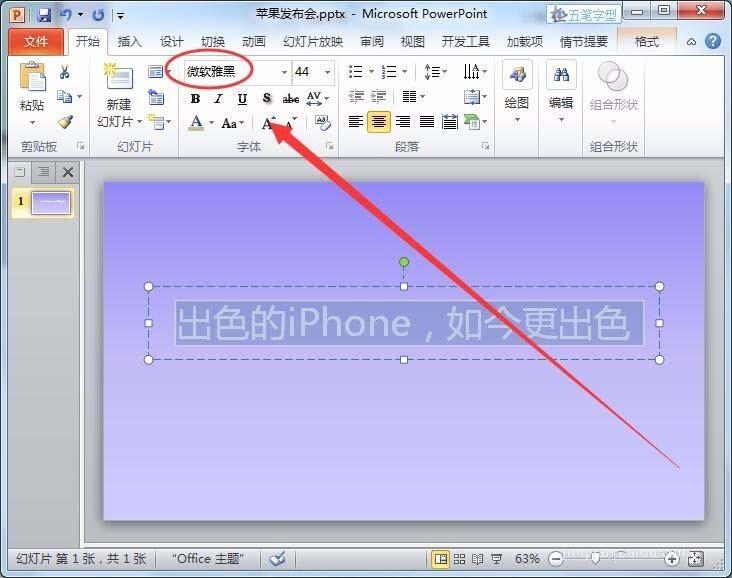This screenshot has width=732, height=578.
Task: Click rotation handle of text box
Action: pyautogui.click(x=404, y=262)
